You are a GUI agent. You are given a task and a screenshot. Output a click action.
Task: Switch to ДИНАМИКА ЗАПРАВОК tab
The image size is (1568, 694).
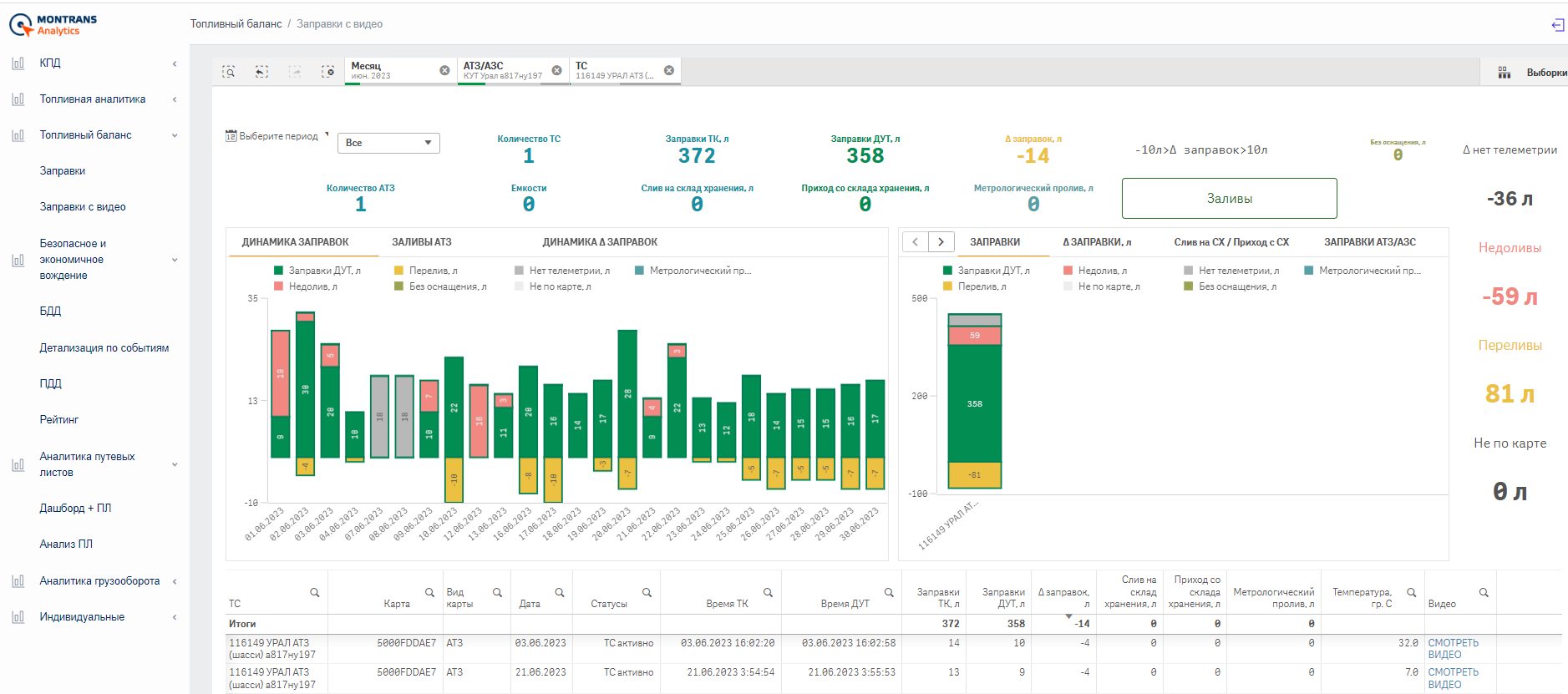tap(296, 242)
